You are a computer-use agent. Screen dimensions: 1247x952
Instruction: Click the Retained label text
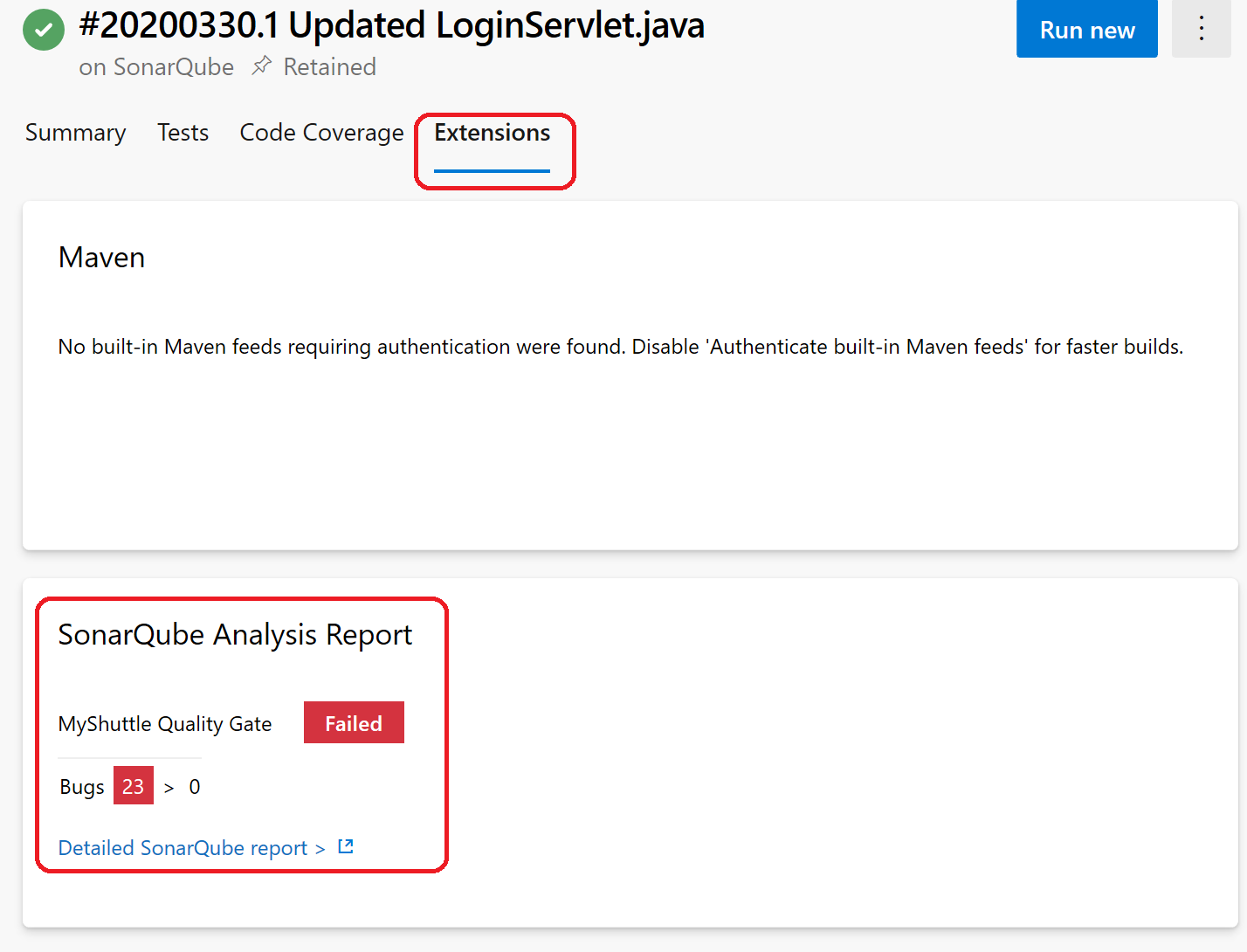pos(330,67)
